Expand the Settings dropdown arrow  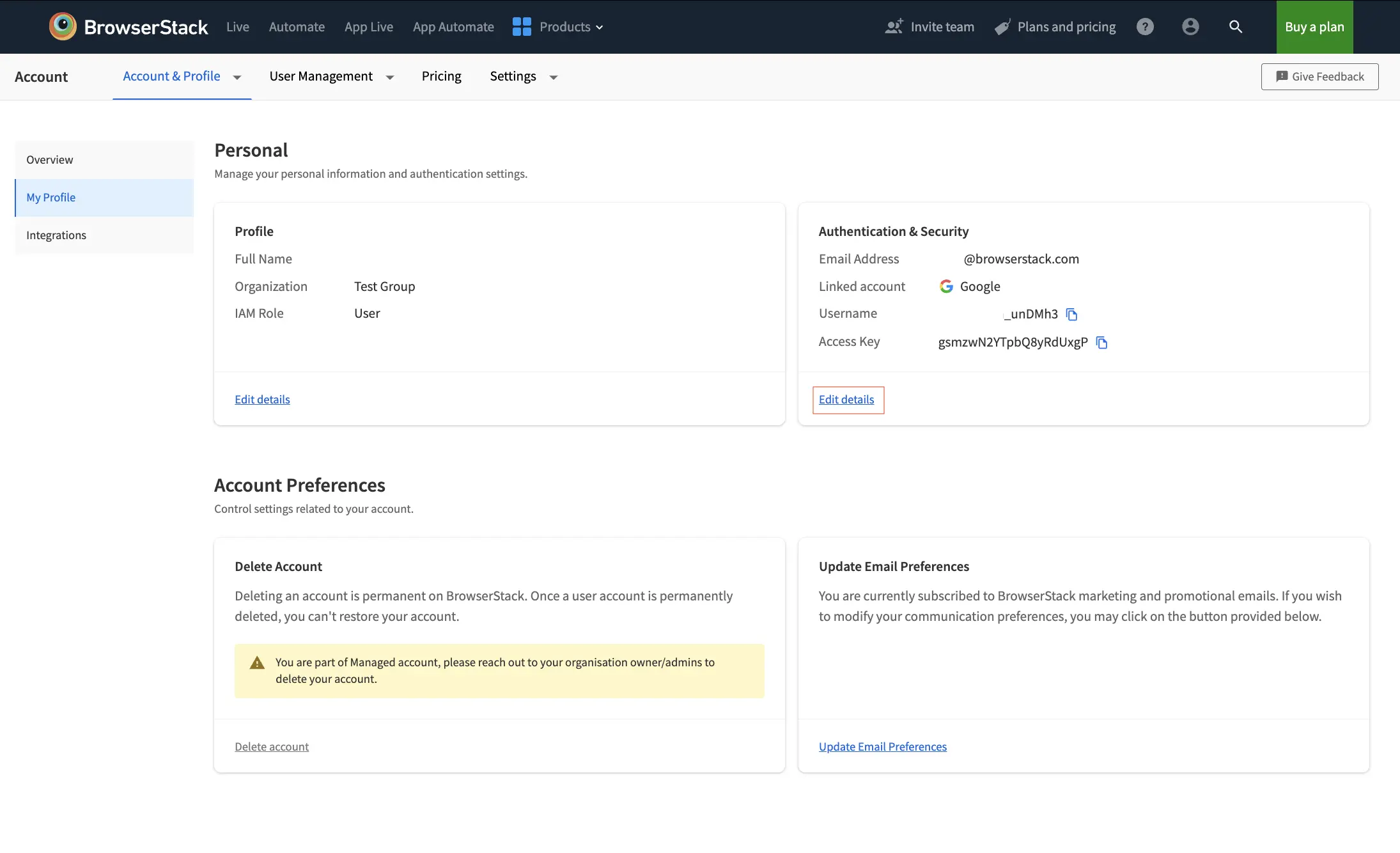point(554,77)
